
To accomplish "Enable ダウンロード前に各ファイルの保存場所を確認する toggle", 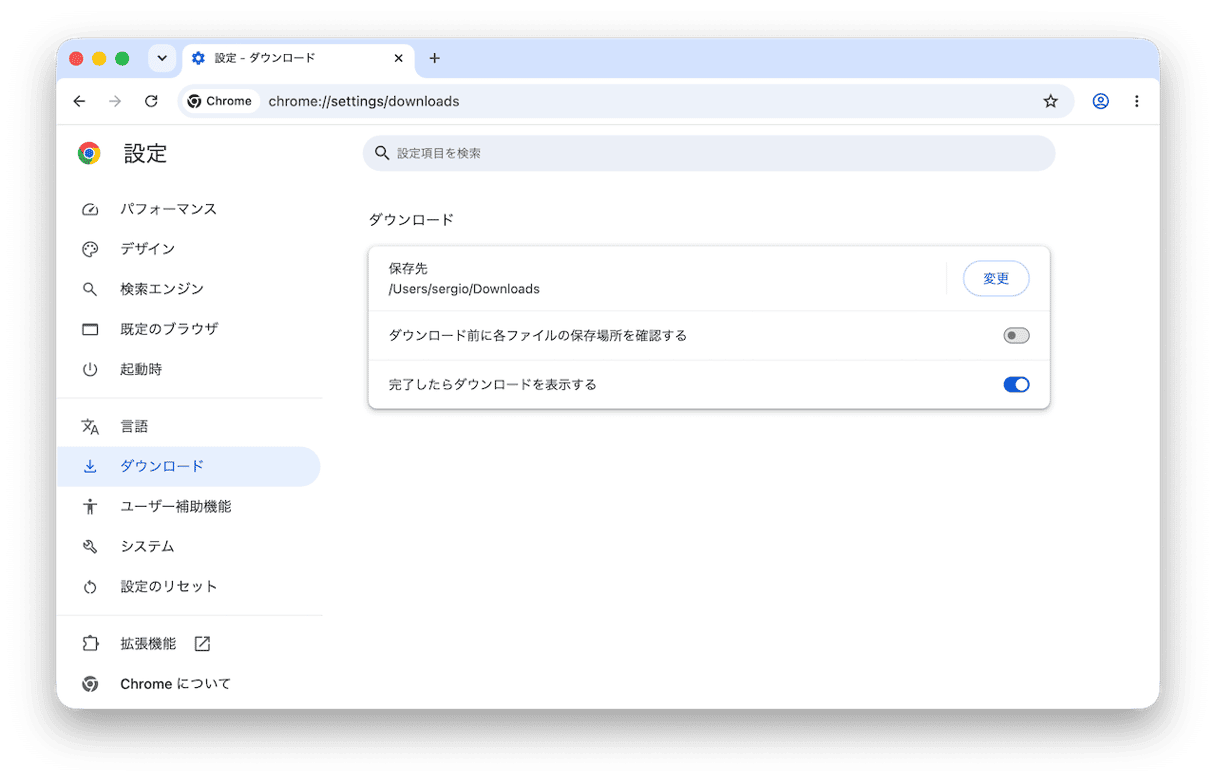I will 1016,336.
